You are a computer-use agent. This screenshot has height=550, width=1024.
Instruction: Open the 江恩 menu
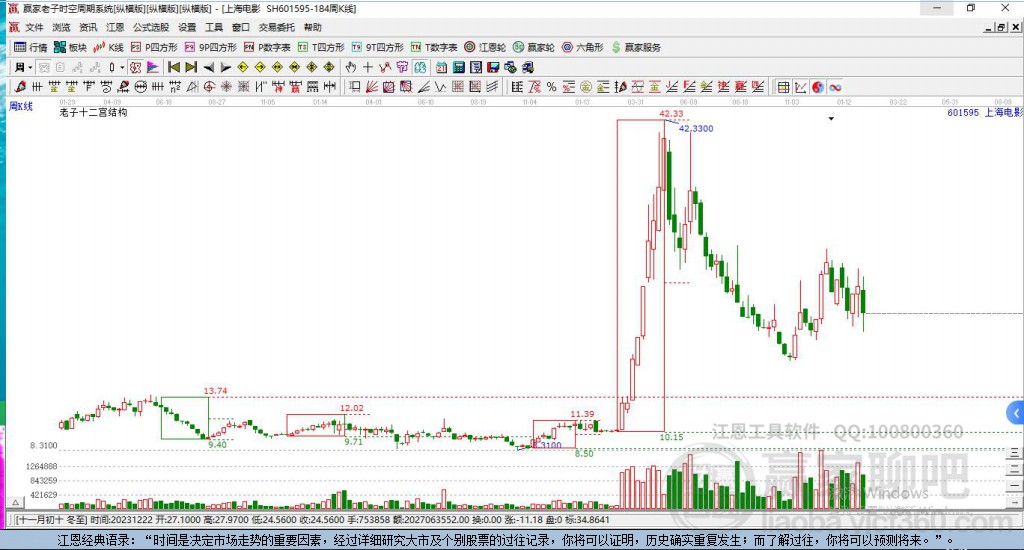coord(115,27)
